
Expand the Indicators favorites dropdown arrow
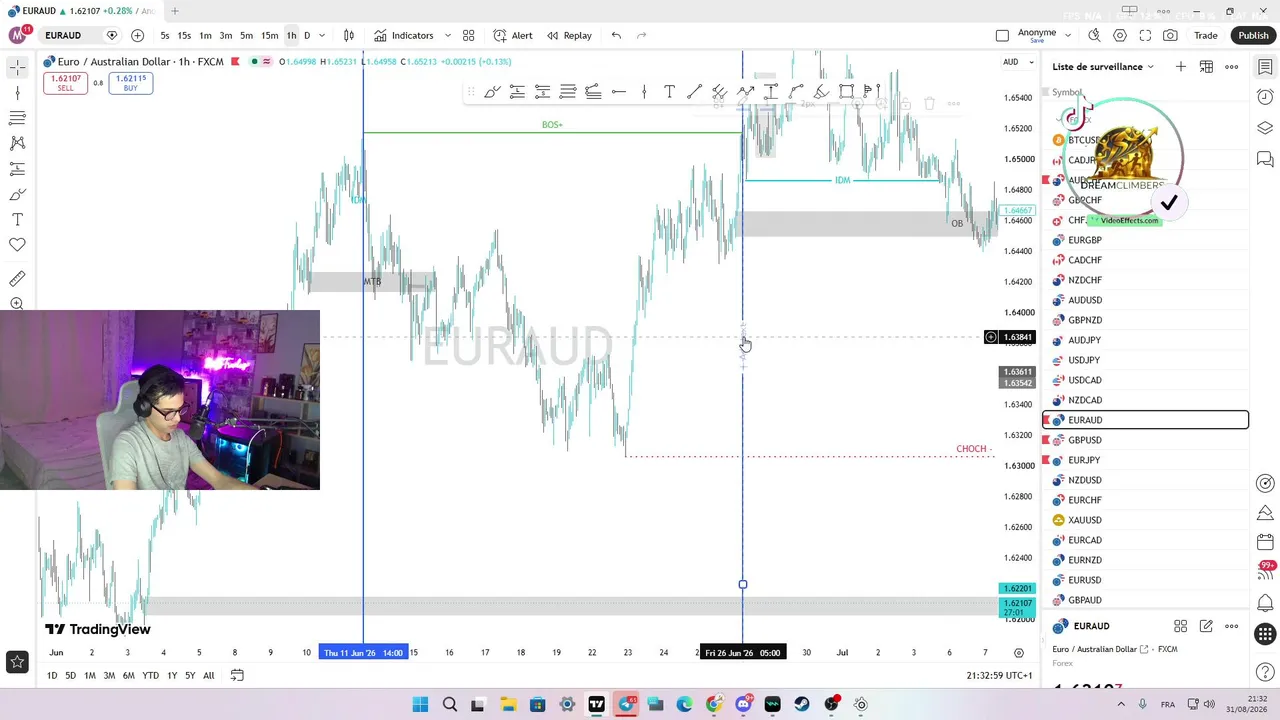[447, 36]
